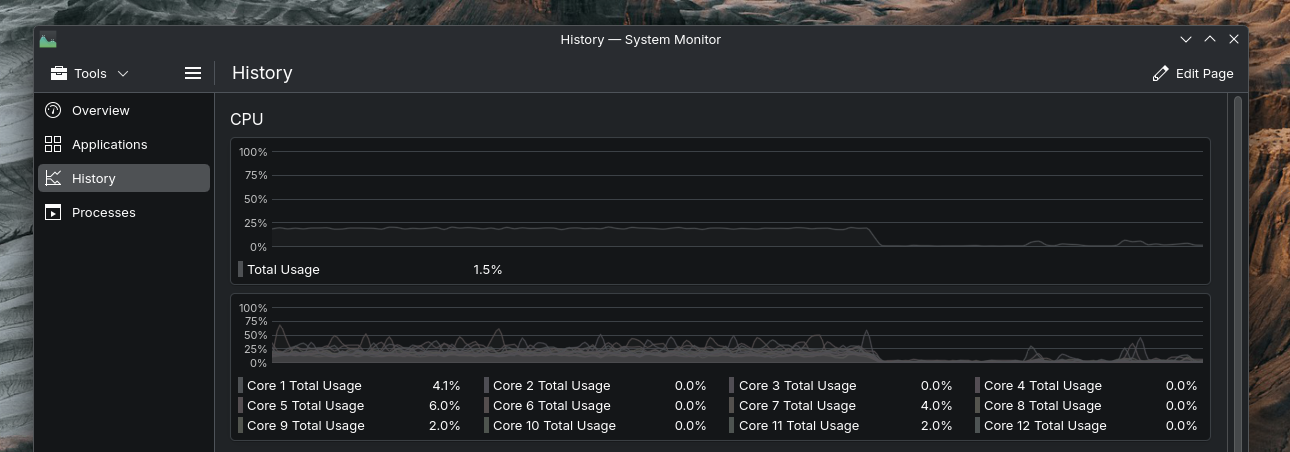Click the vertical scrollbar on the right
This screenshot has width=1290, height=452.
1238,270
